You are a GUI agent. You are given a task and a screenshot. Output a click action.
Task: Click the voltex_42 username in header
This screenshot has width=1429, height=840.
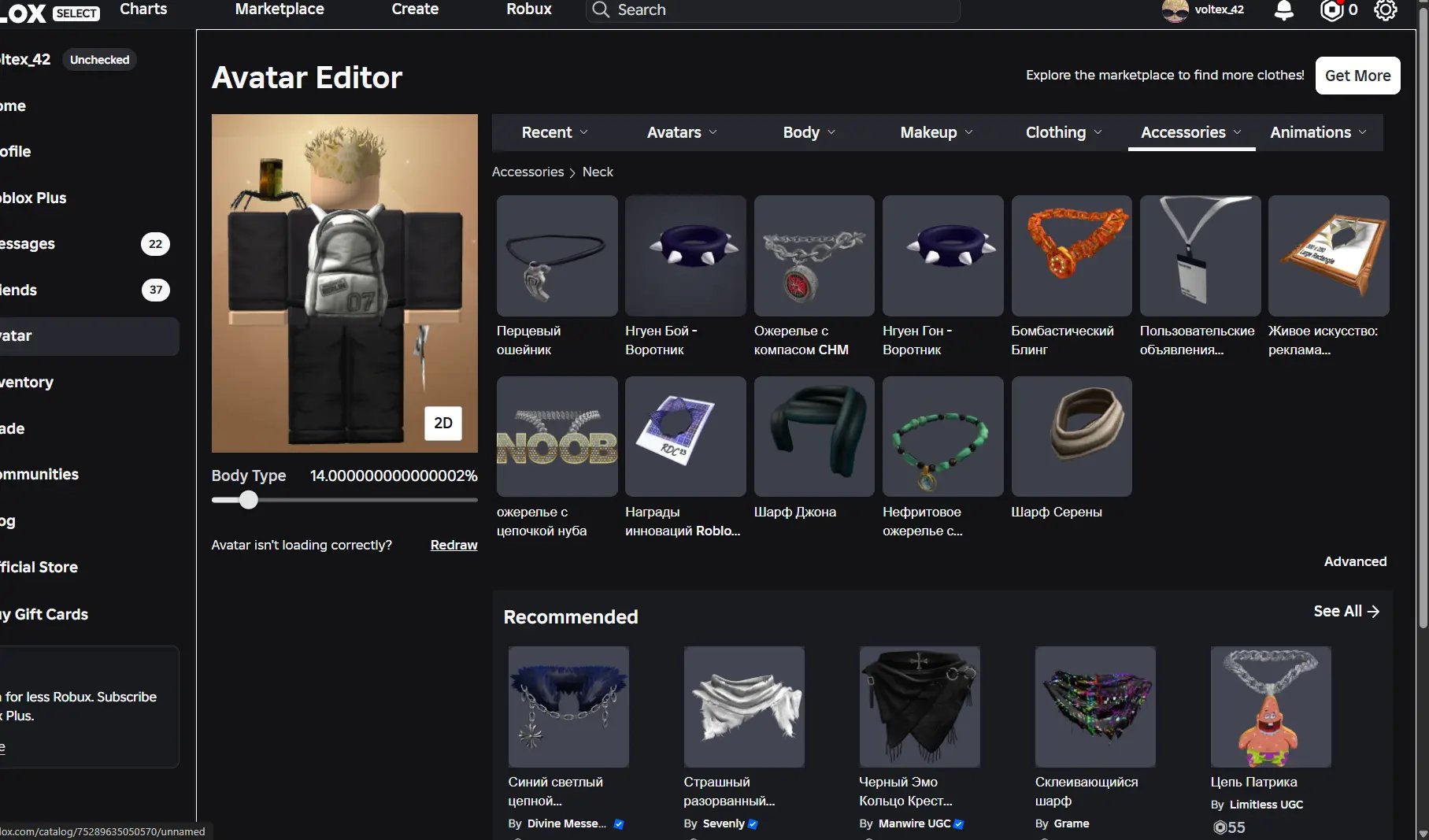[x=1219, y=9]
